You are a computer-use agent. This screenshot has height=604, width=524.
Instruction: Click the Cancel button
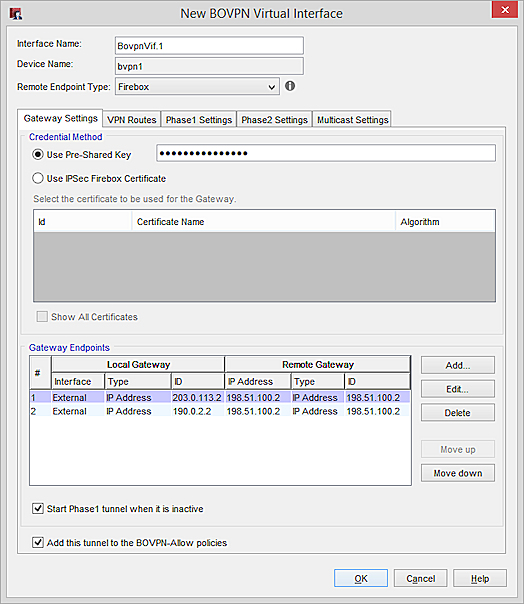click(420, 578)
